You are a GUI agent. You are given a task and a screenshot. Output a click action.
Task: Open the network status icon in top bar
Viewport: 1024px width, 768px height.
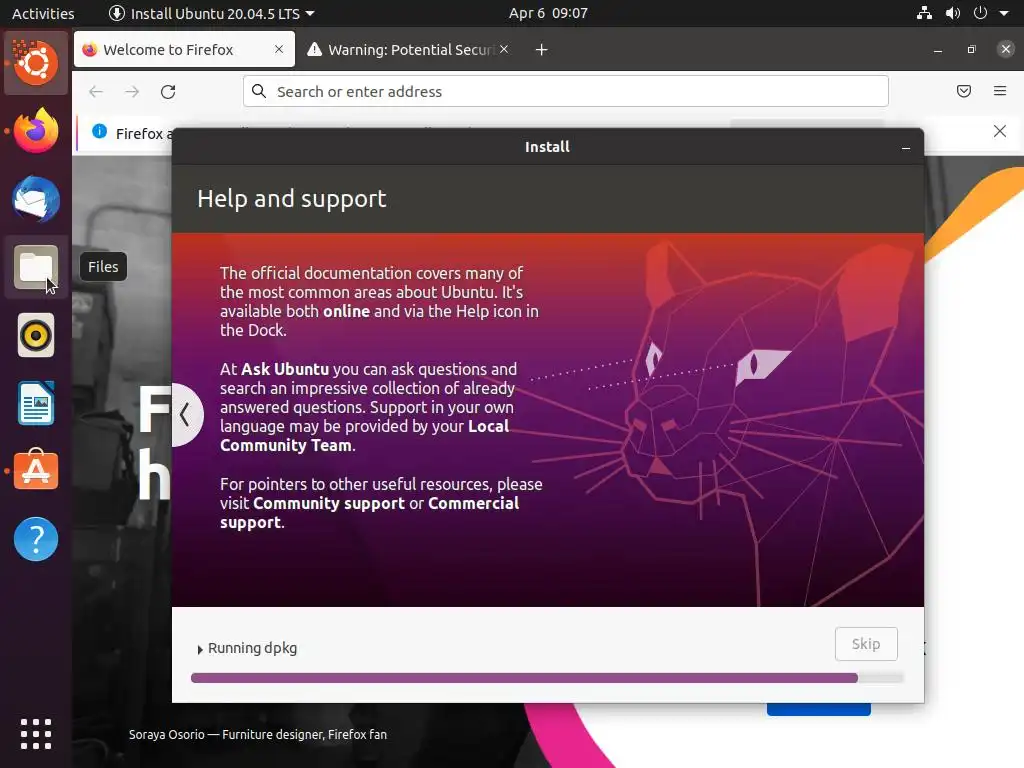[924, 13]
